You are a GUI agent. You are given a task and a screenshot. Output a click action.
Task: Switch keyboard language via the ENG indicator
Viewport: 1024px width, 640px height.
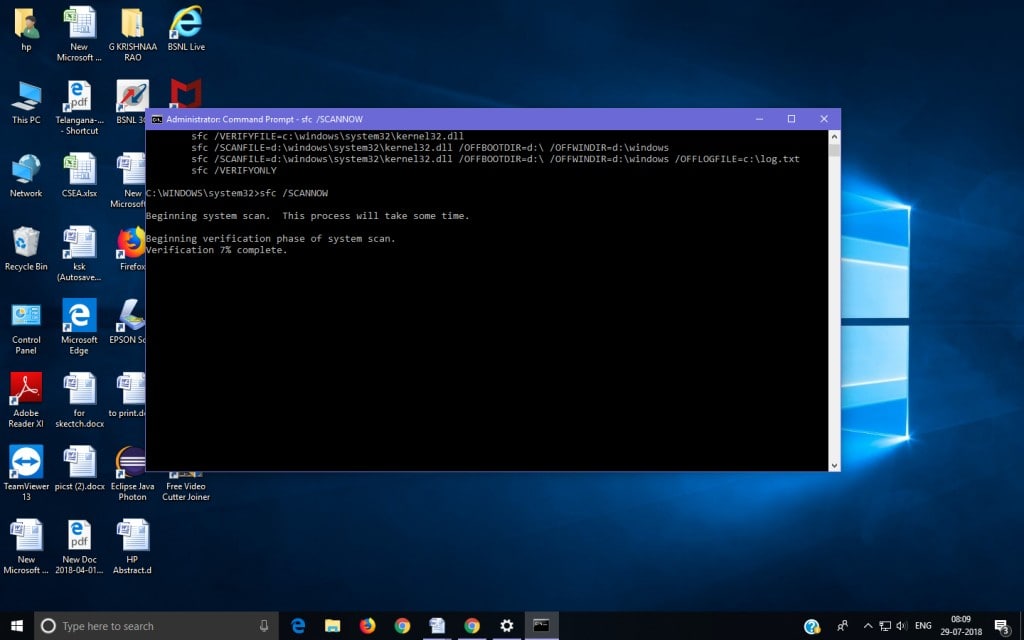click(922, 625)
